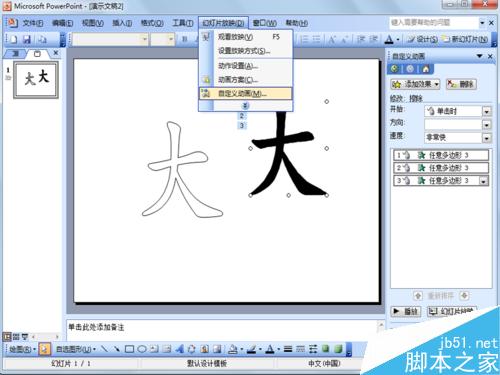This screenshot has width=500, height=375.
Task: Click the Insert Clip Art icon
Action: coord(204,349)
